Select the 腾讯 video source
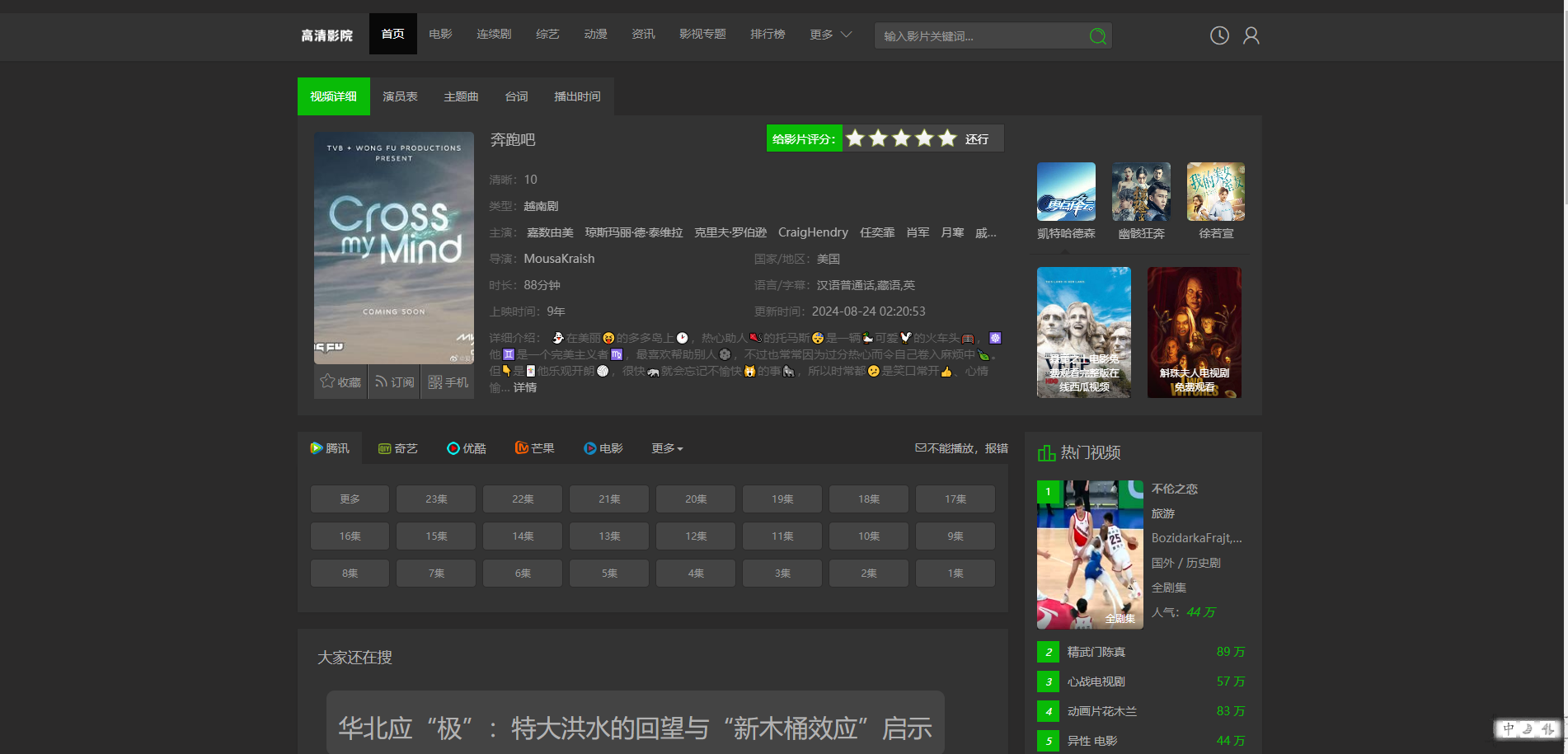1568x754 pixels. pyautogui.click(x=330, y=448)
